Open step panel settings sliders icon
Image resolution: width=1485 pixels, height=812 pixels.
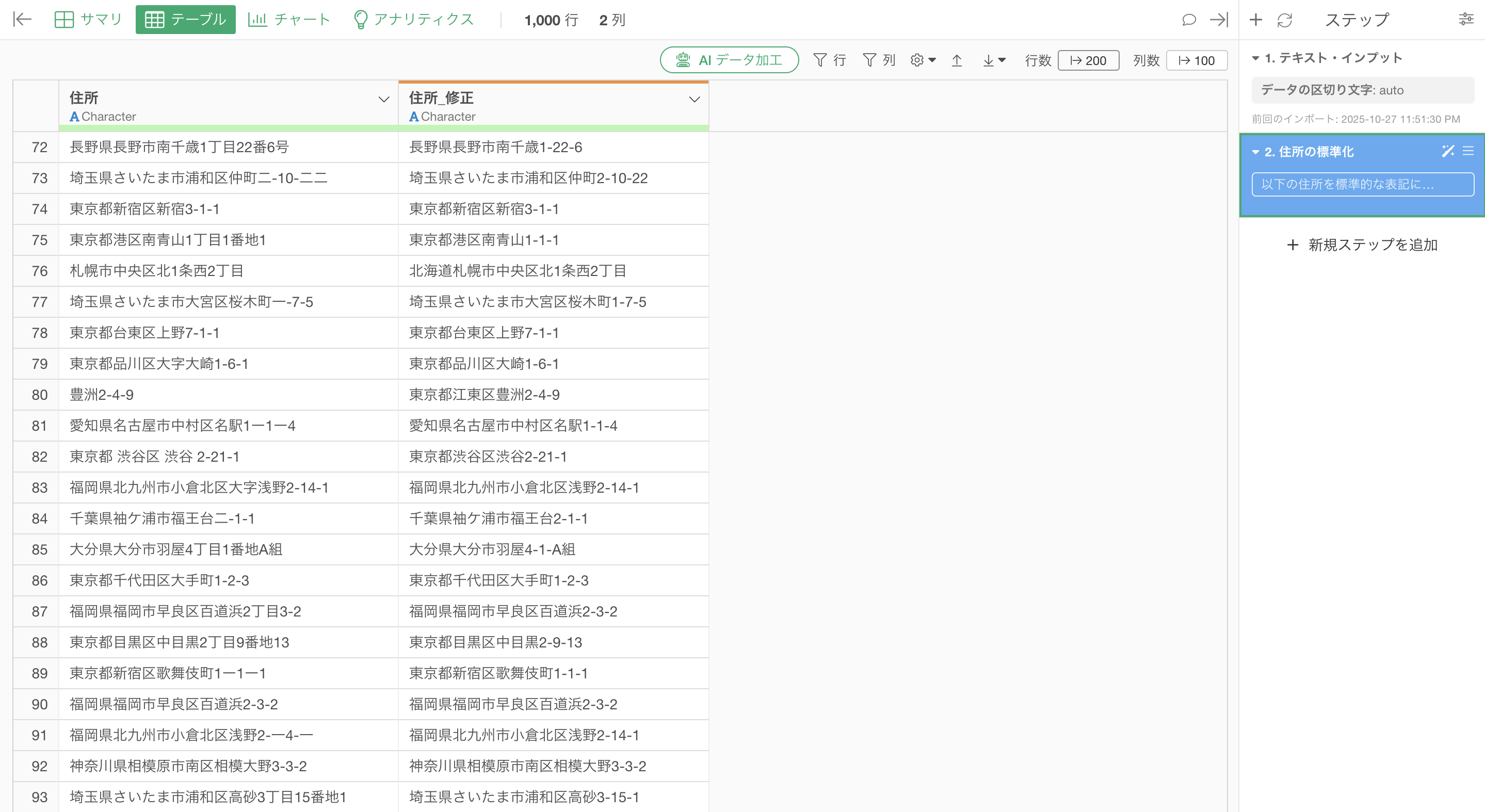(1466, 20)
